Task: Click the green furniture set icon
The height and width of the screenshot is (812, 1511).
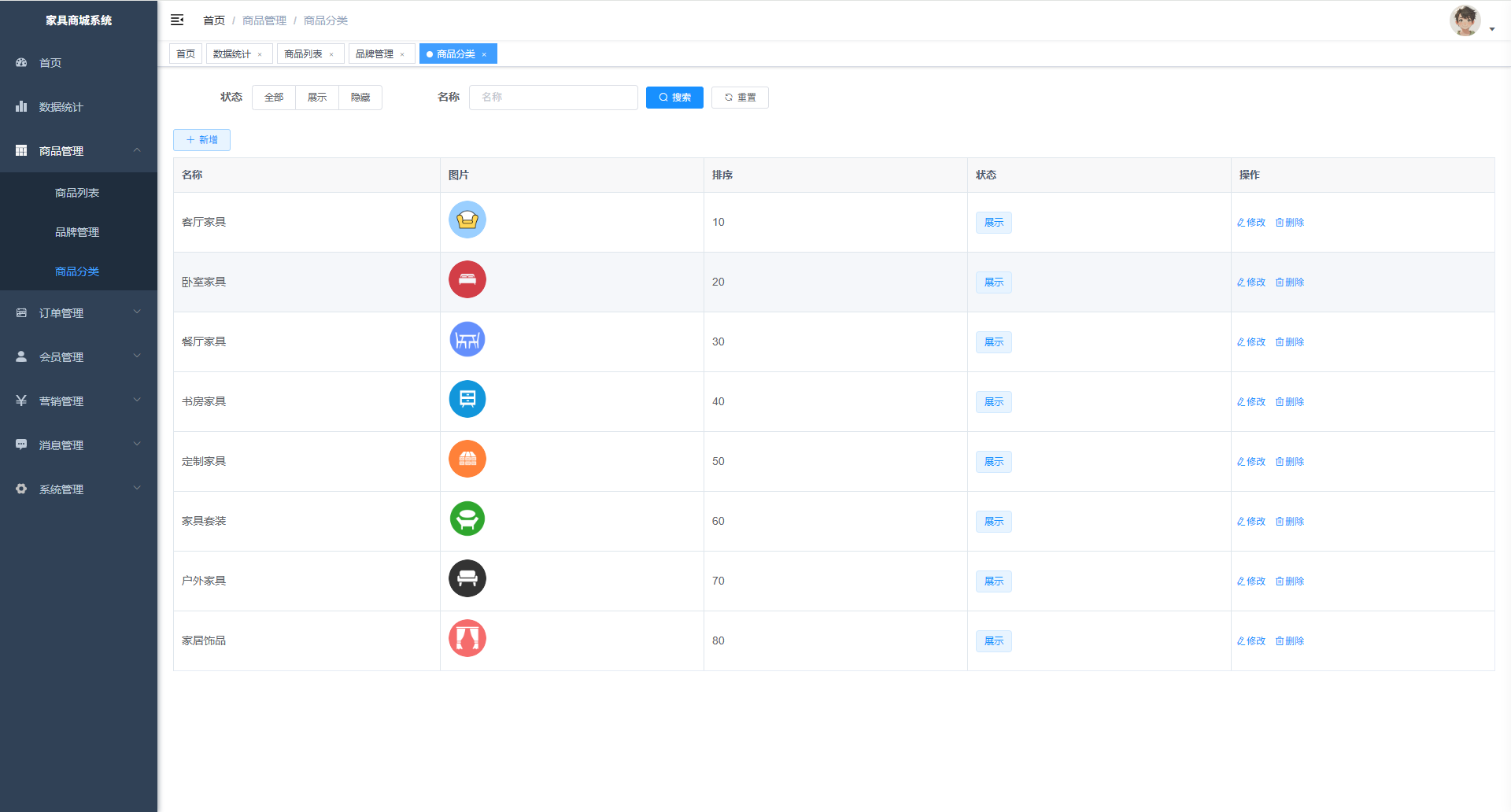Action: pos(467,519)
